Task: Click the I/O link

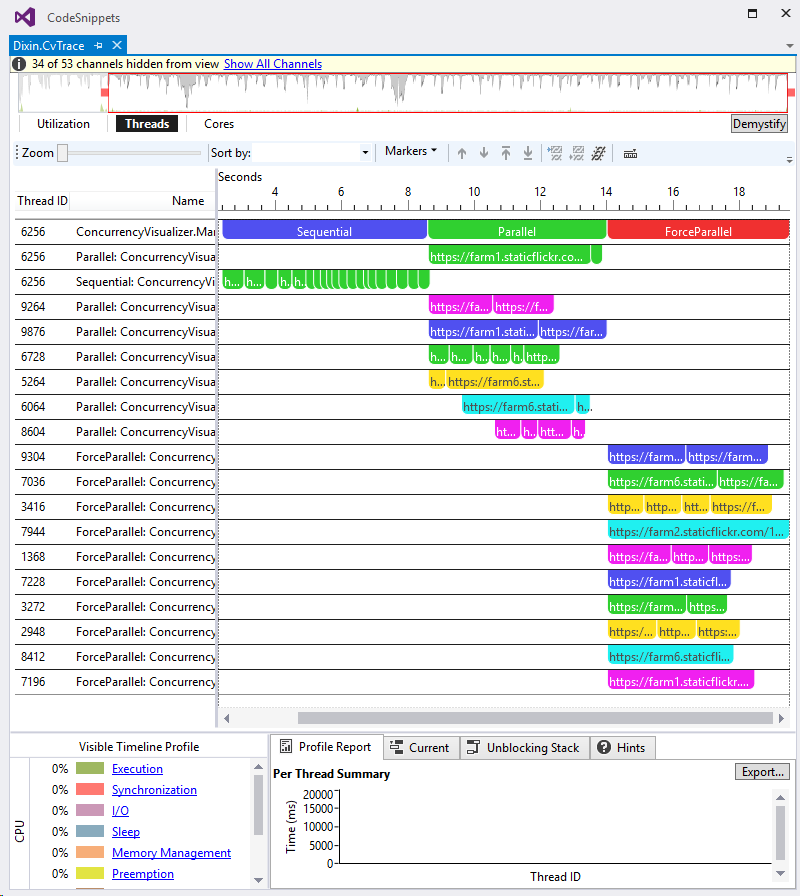Action: tap(120, 810)
